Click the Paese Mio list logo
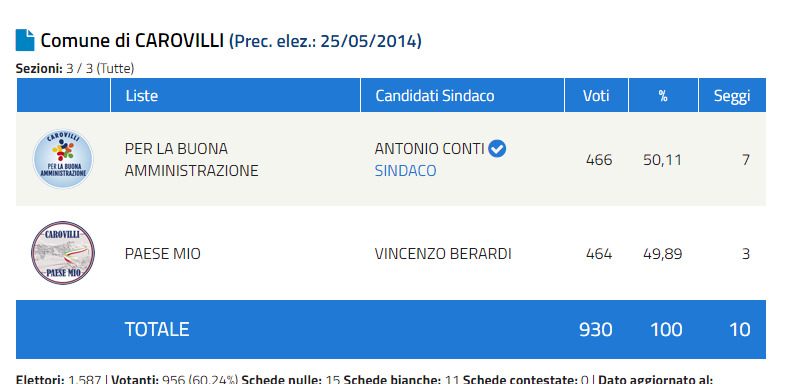The image size is (791, 384). tap(63, 253)
